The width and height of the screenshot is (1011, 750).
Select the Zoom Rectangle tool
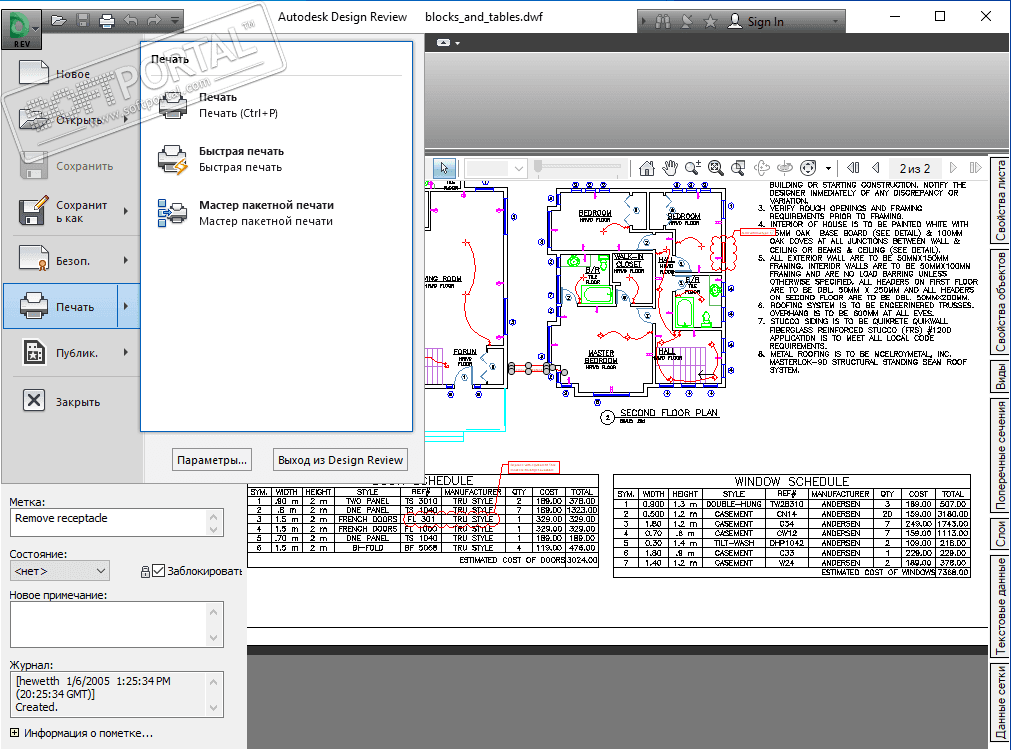(x=738, y=168)
